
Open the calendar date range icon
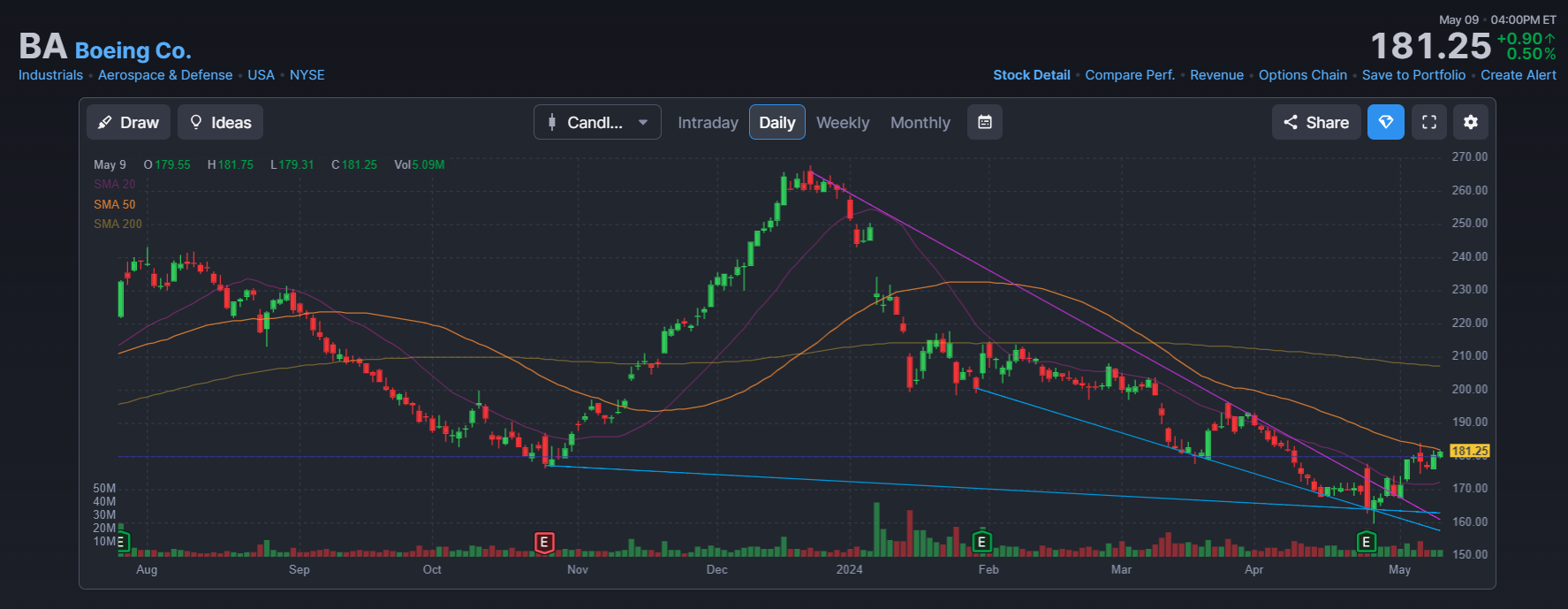[x=985, y=122]
